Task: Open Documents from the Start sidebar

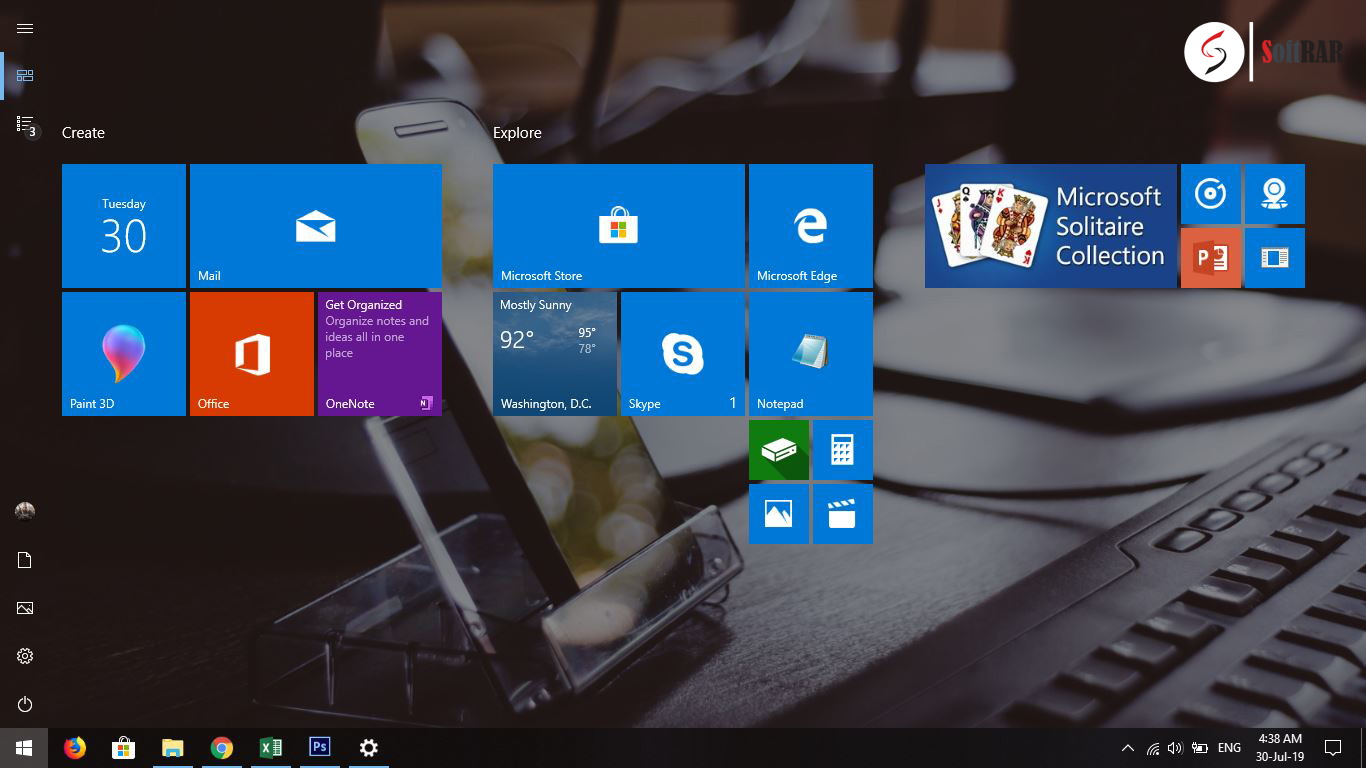Action: coord(25,560)
